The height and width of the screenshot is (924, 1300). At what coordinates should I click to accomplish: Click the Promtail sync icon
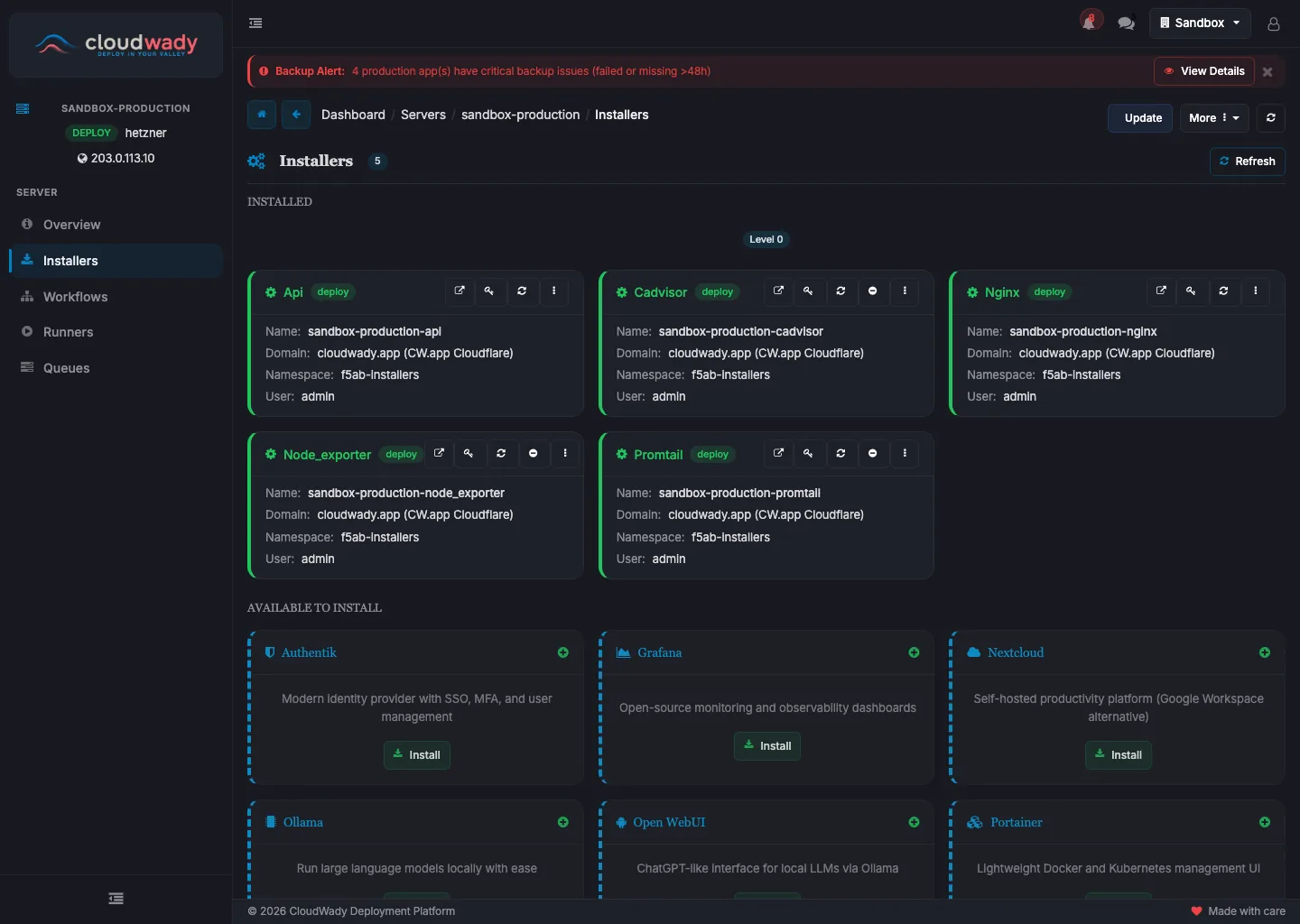(840, 453)
